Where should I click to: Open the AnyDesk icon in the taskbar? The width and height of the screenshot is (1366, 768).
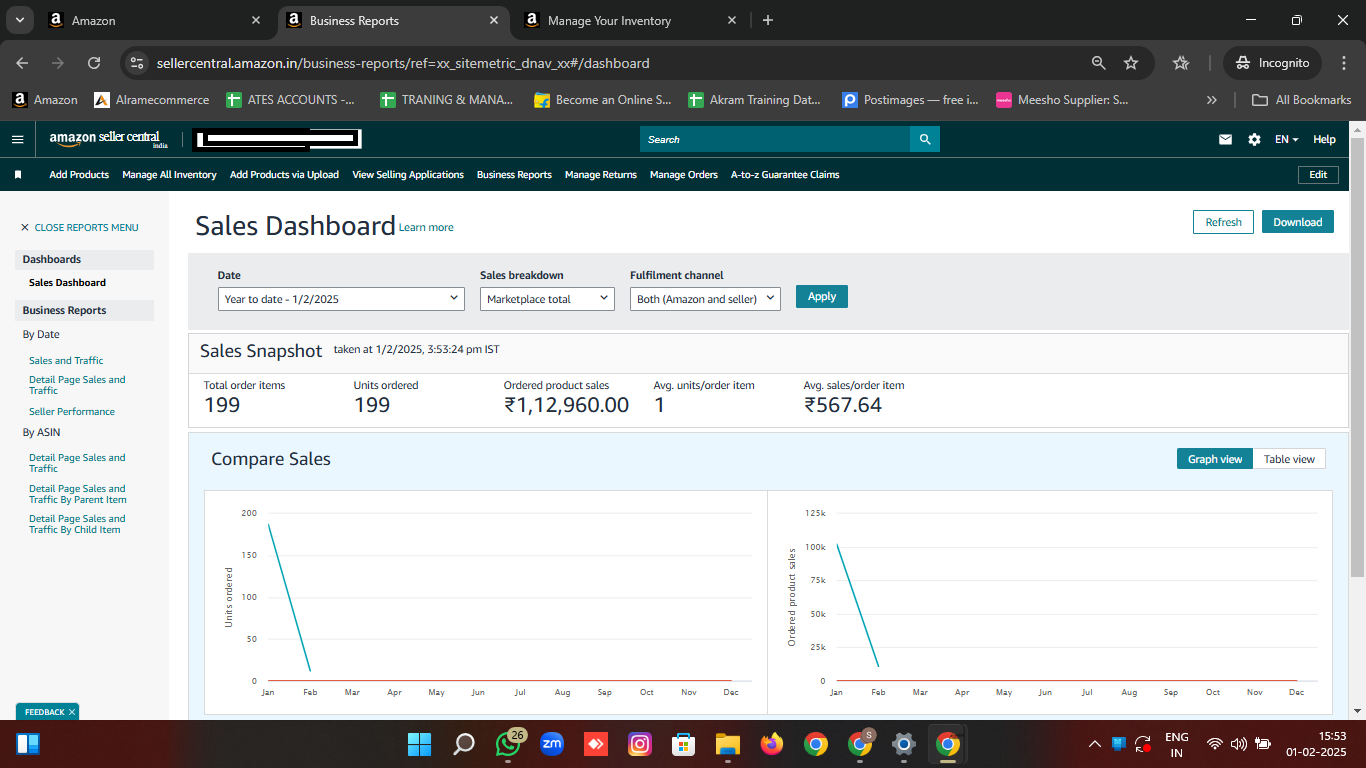596,744
